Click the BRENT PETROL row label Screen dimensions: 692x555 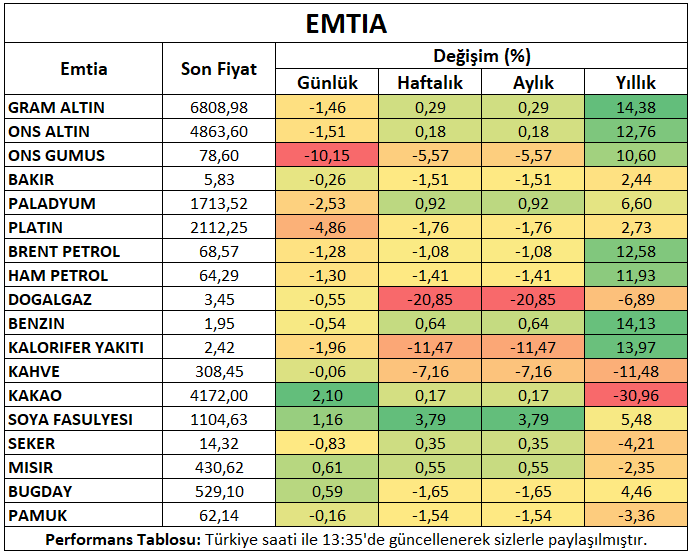coord(64,251)
